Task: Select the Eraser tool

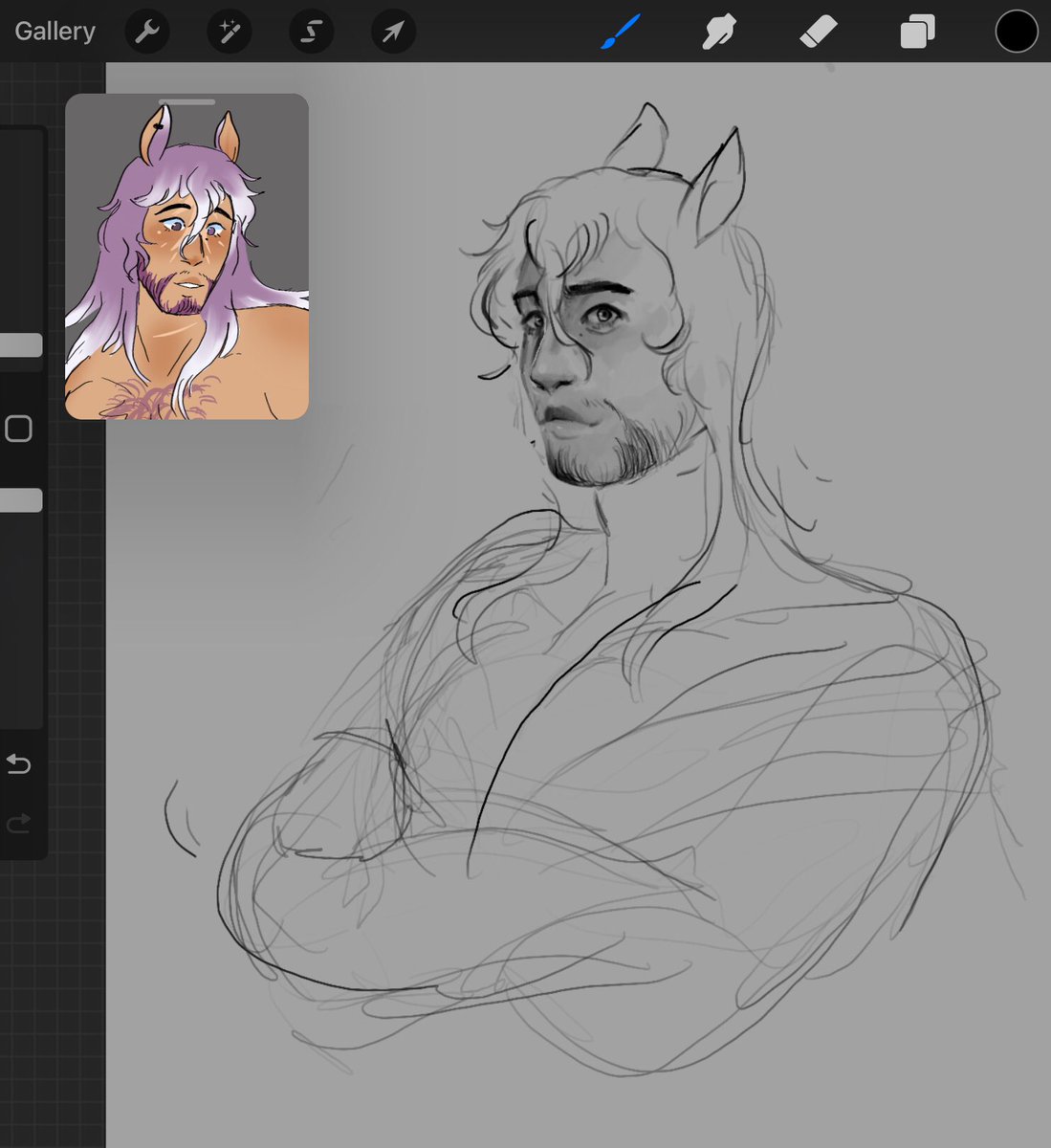Action: coord(819,33)
